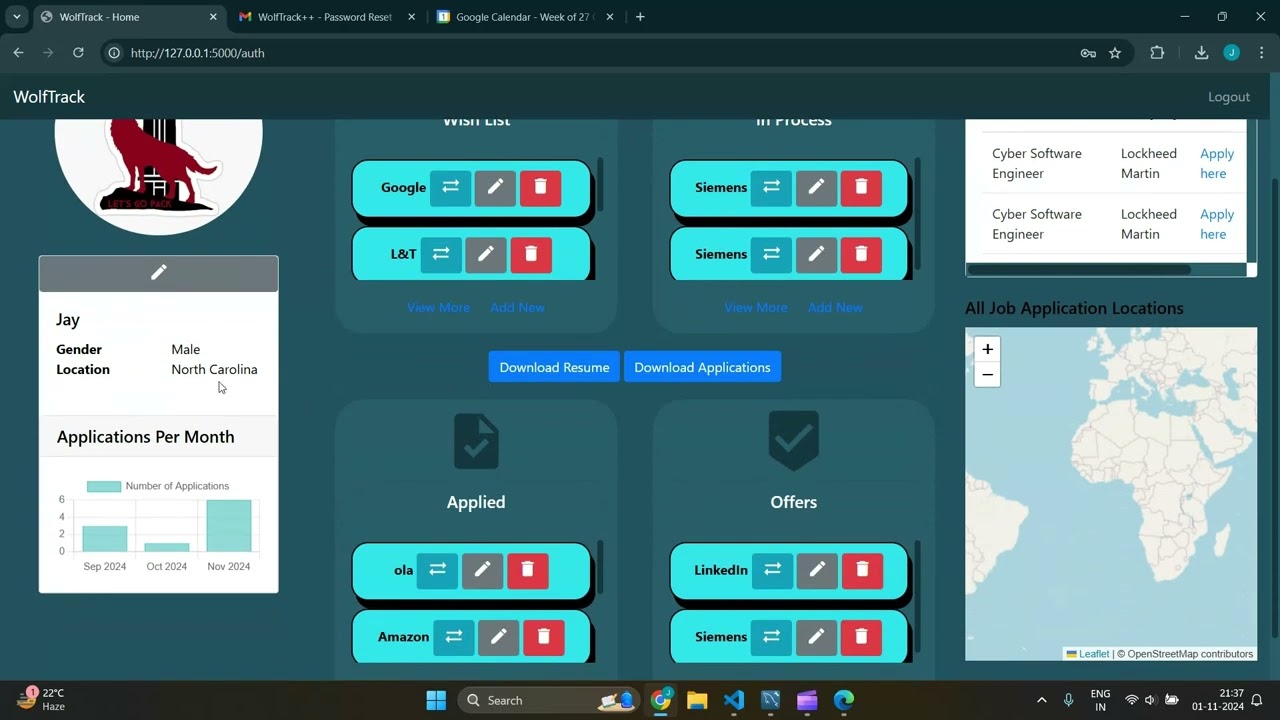
Task: Switch to the WolfTrack++ Password Reset tab
Action: pos(325,17)
